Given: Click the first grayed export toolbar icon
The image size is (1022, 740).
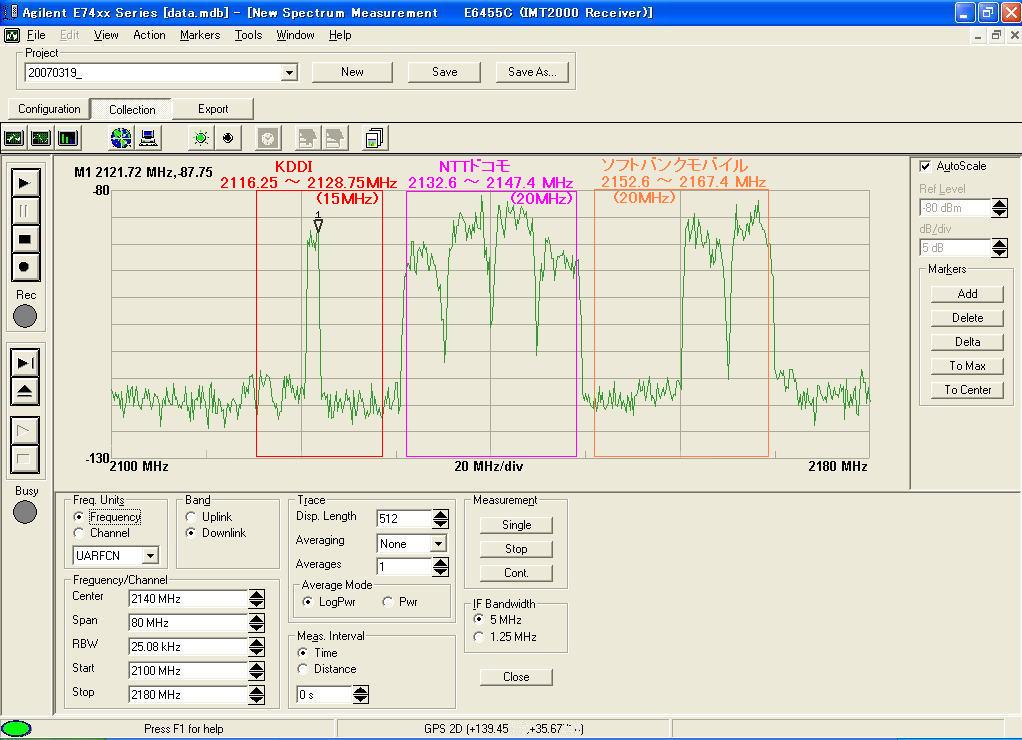Looking at the screenshot, I should click(307, 138).
